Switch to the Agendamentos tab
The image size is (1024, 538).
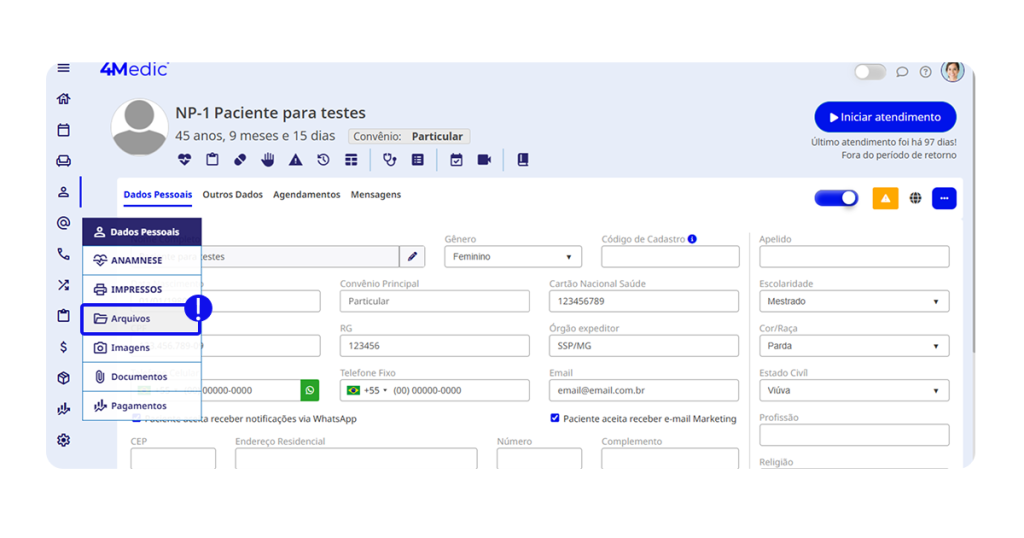coord(306,195)
